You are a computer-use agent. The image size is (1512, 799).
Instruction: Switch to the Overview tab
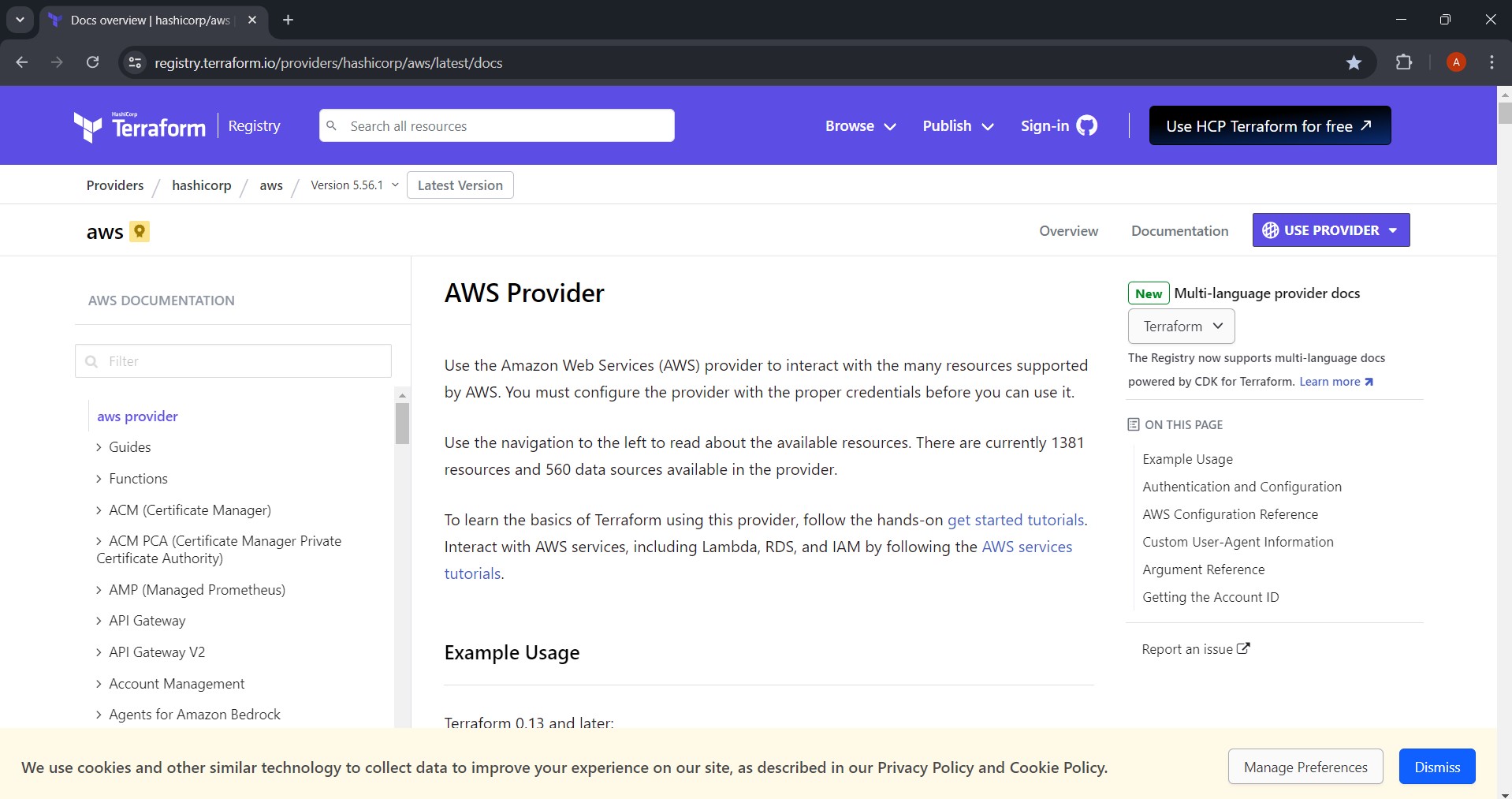1068,230
